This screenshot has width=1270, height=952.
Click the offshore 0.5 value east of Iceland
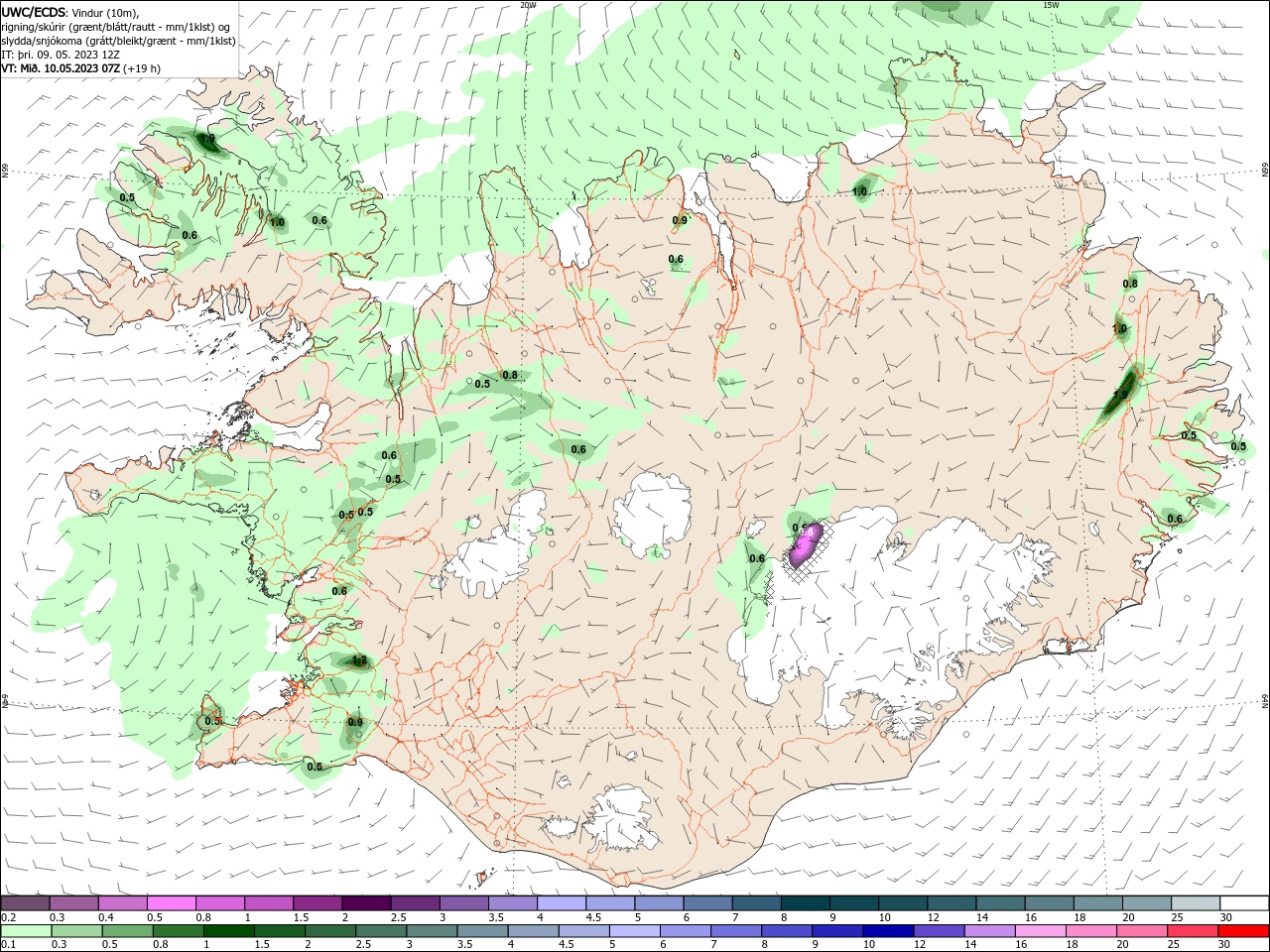[1238, 446]
